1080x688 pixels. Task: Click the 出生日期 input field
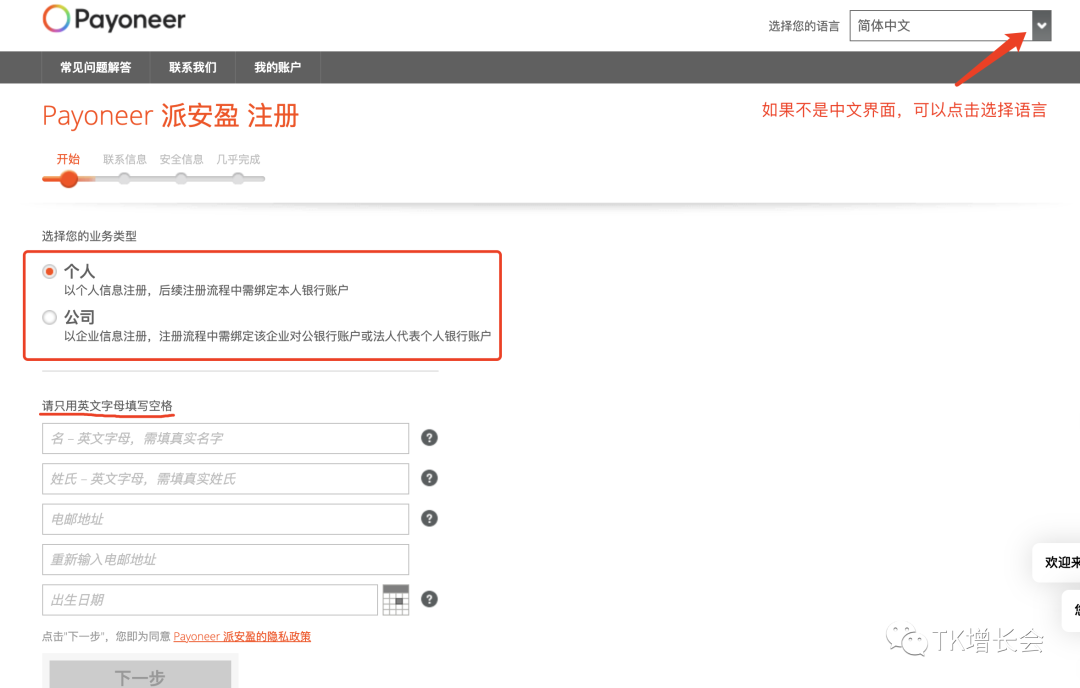210,600
